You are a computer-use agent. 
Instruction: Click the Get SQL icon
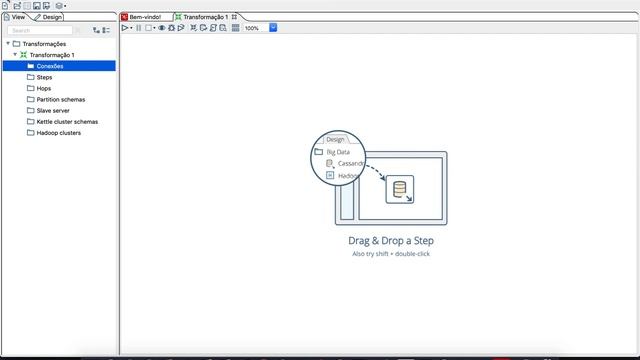tap(213, 28)
